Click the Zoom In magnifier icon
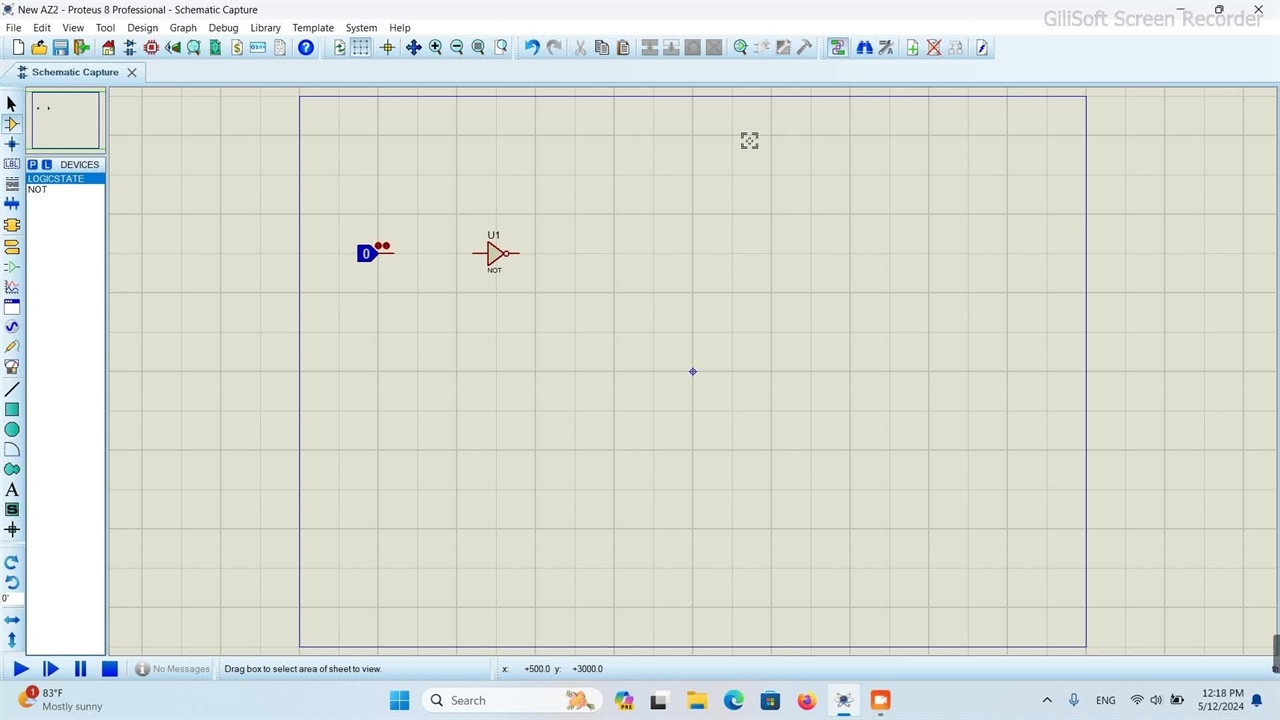Image resolution: width=1280 pixels, height=720 pixels. 435,48
